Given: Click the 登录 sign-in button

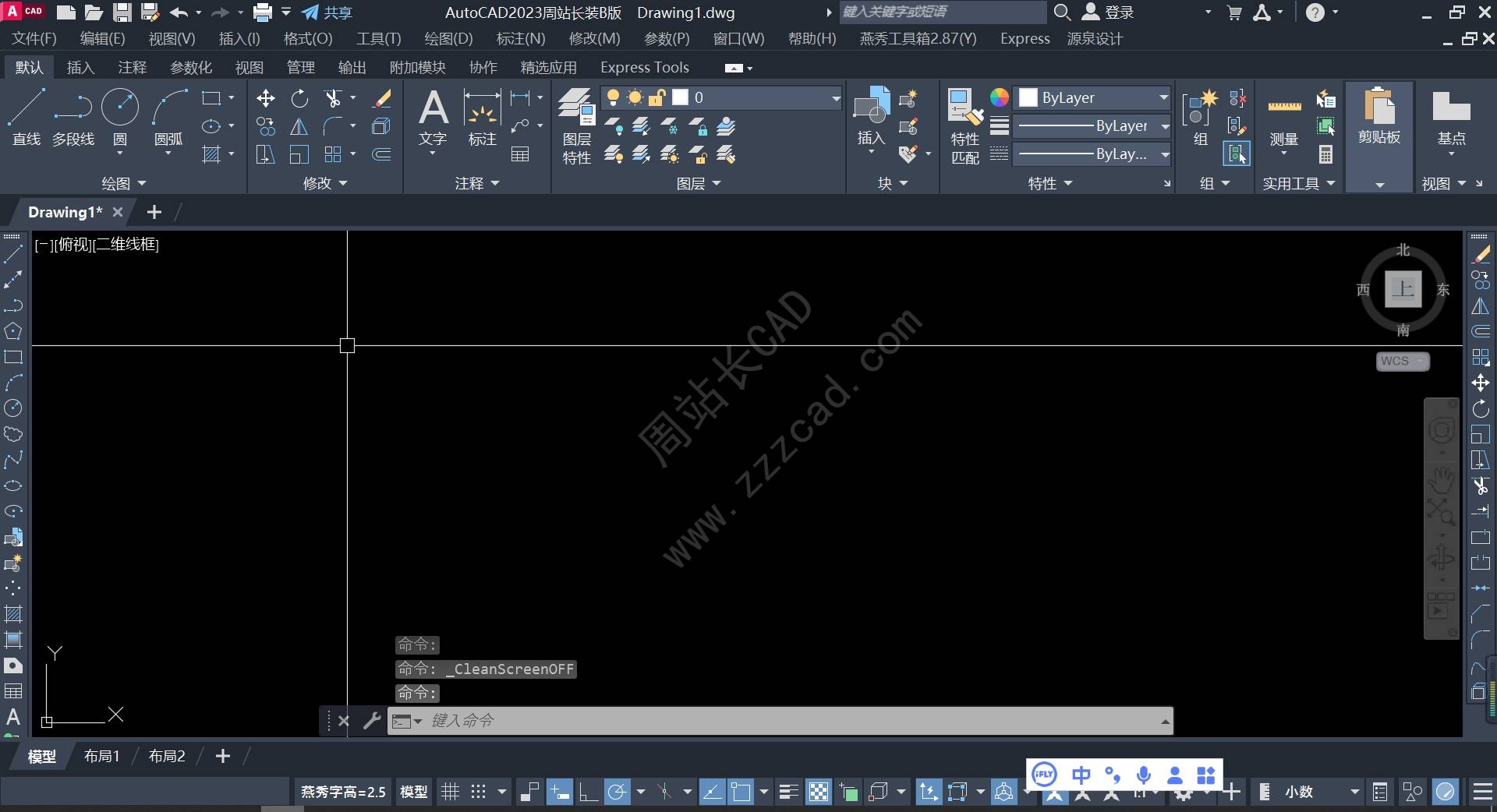Looking at the screenshot, I should coord(1108,12).
